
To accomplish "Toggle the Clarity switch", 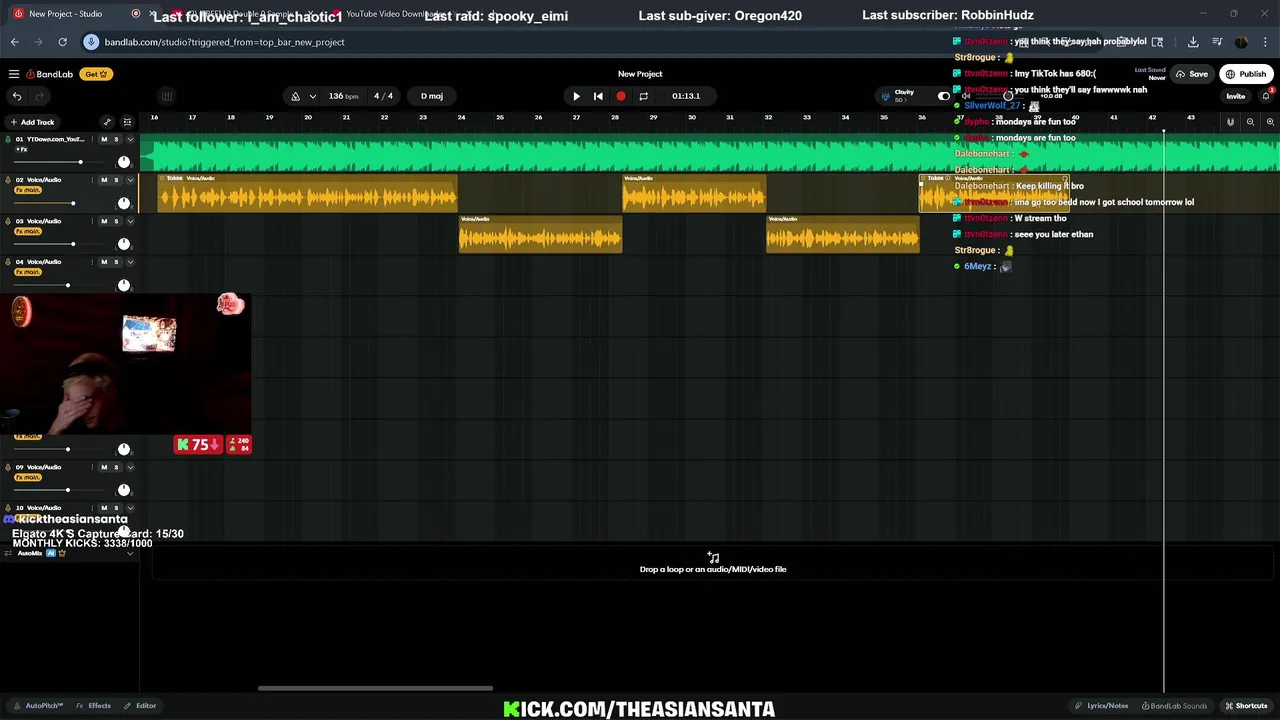I will point(943,96).
